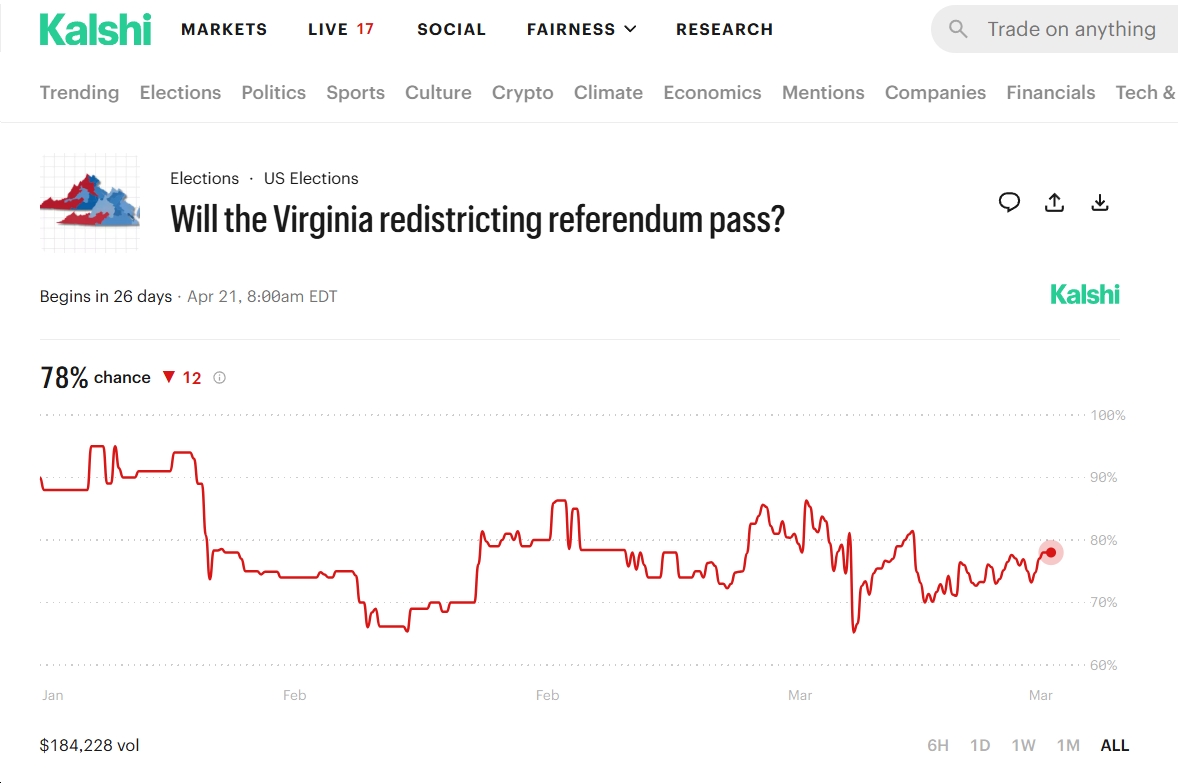Click the Kalshi logo in header
The width and height of the screenshot is (1178, 783).
(96, 29)
